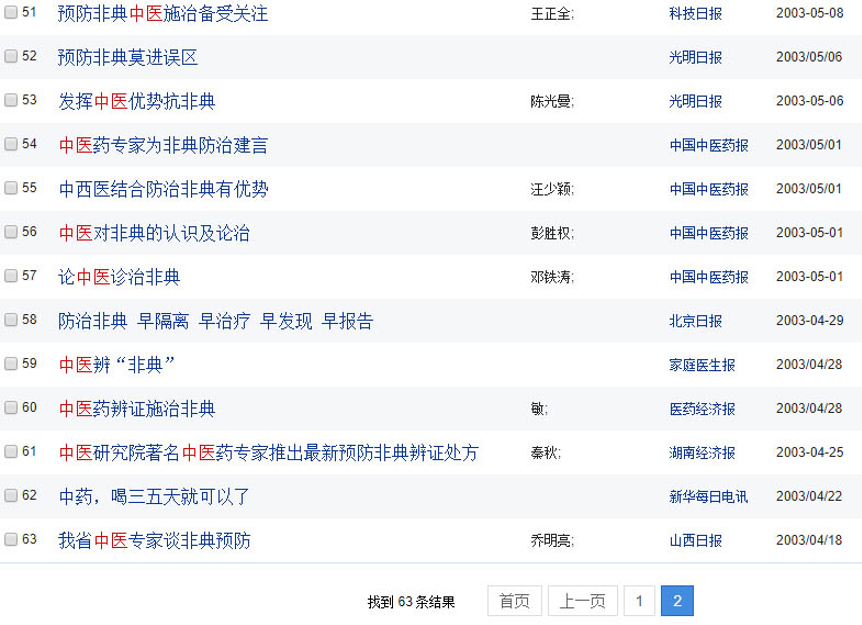
Task: Click date 2003/04/18 in row 63
Action: tap(809, 540)
